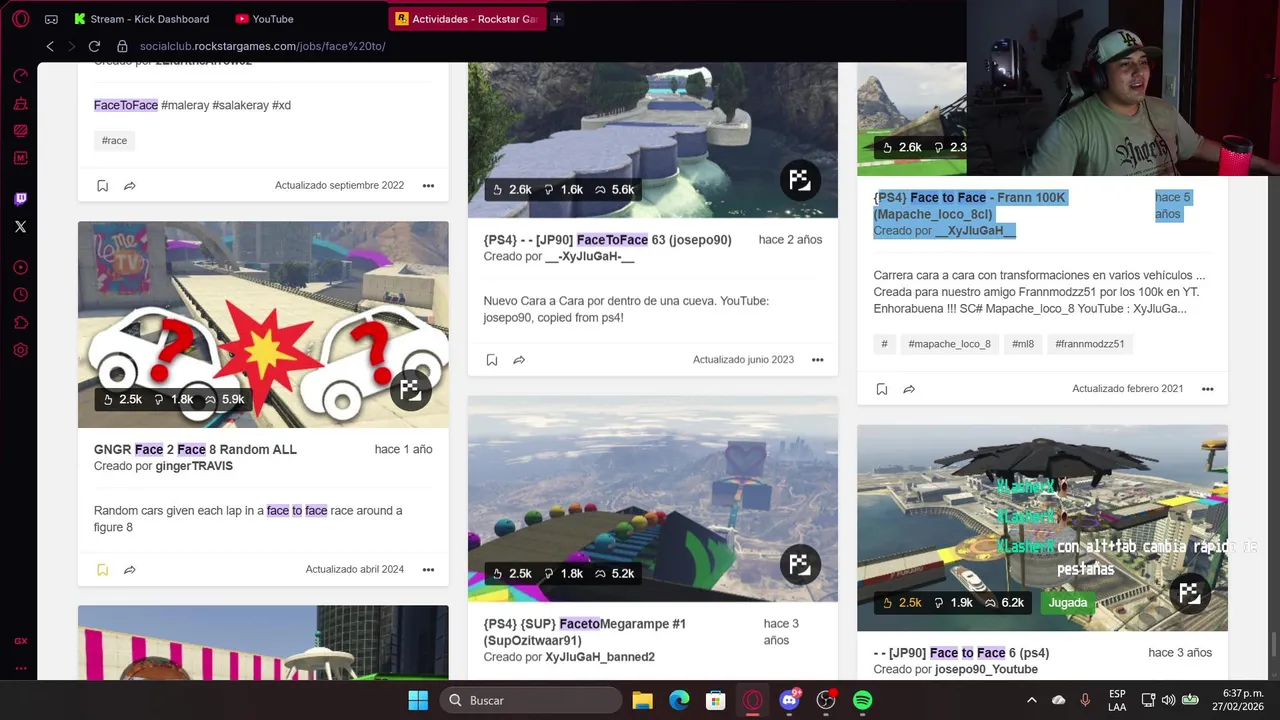Screen dimensions: 1280x720
Task: Open the #frannmodzz51 tag
Action: coord(1089,344)
